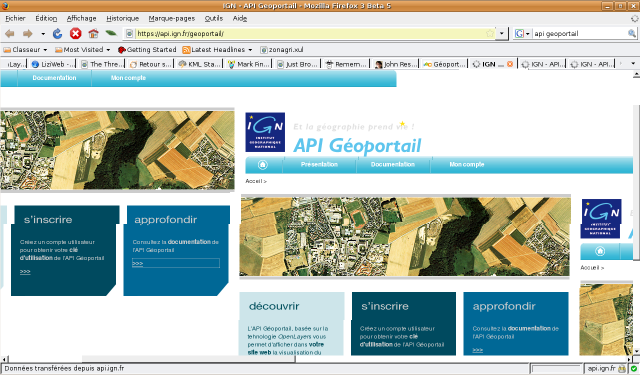Click Documentation in the topmost blue strip

(54, 78)
